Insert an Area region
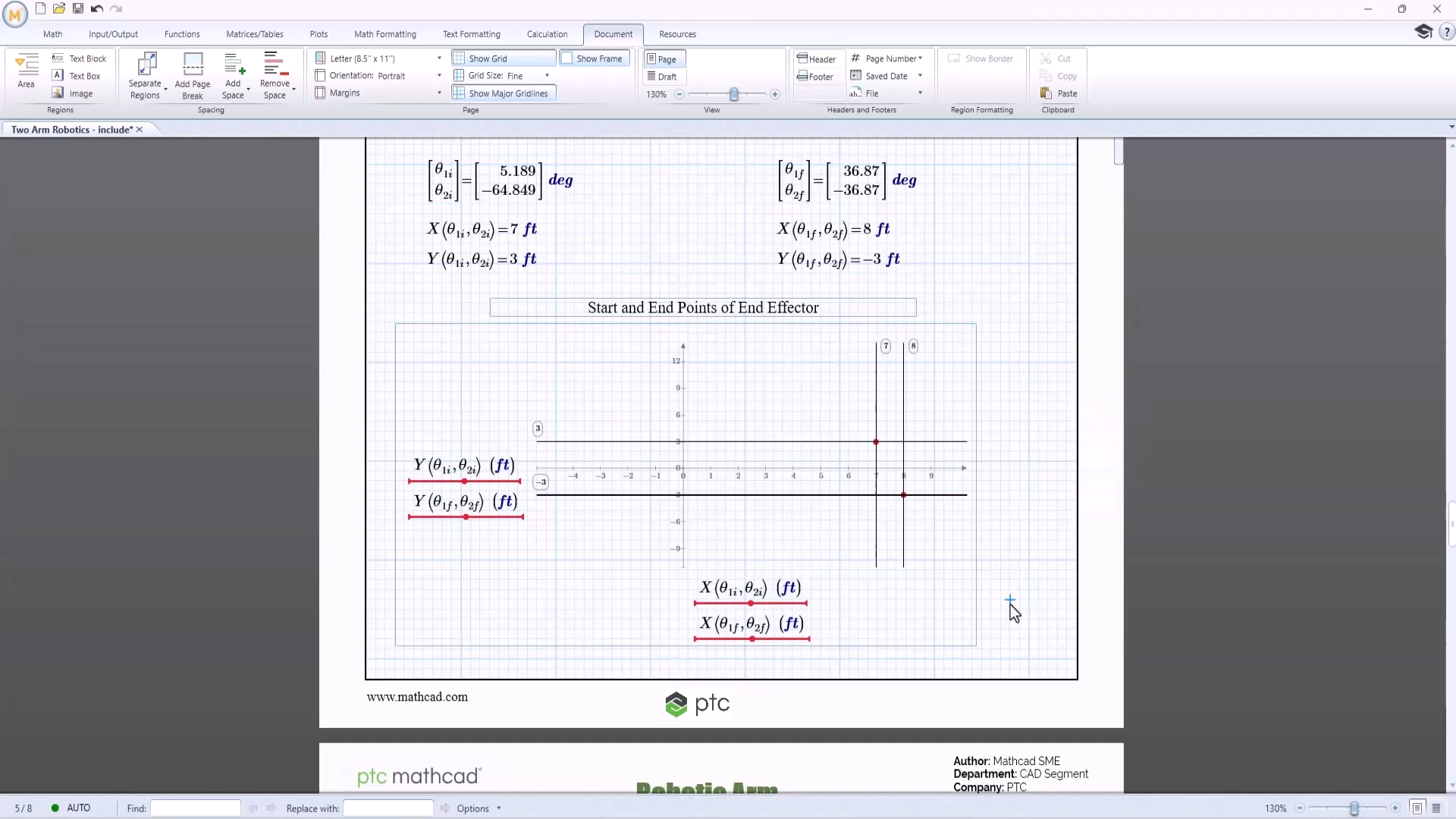Image resolution: width=1456 pixels, height=819 pixels. pos(27,71)
